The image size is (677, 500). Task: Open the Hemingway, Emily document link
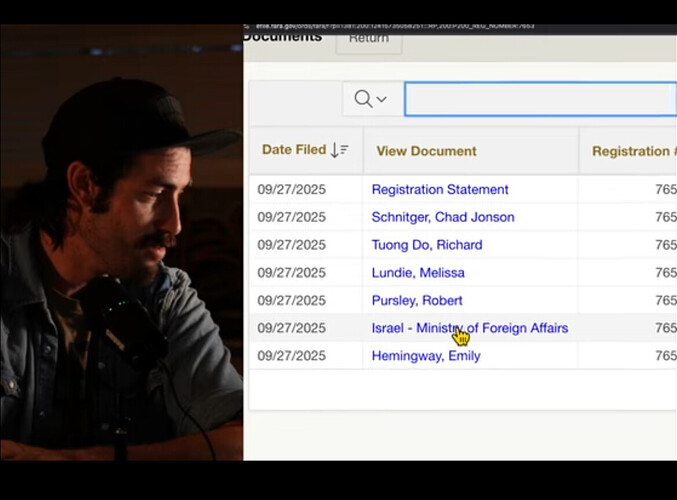click(x=426, y=356)
